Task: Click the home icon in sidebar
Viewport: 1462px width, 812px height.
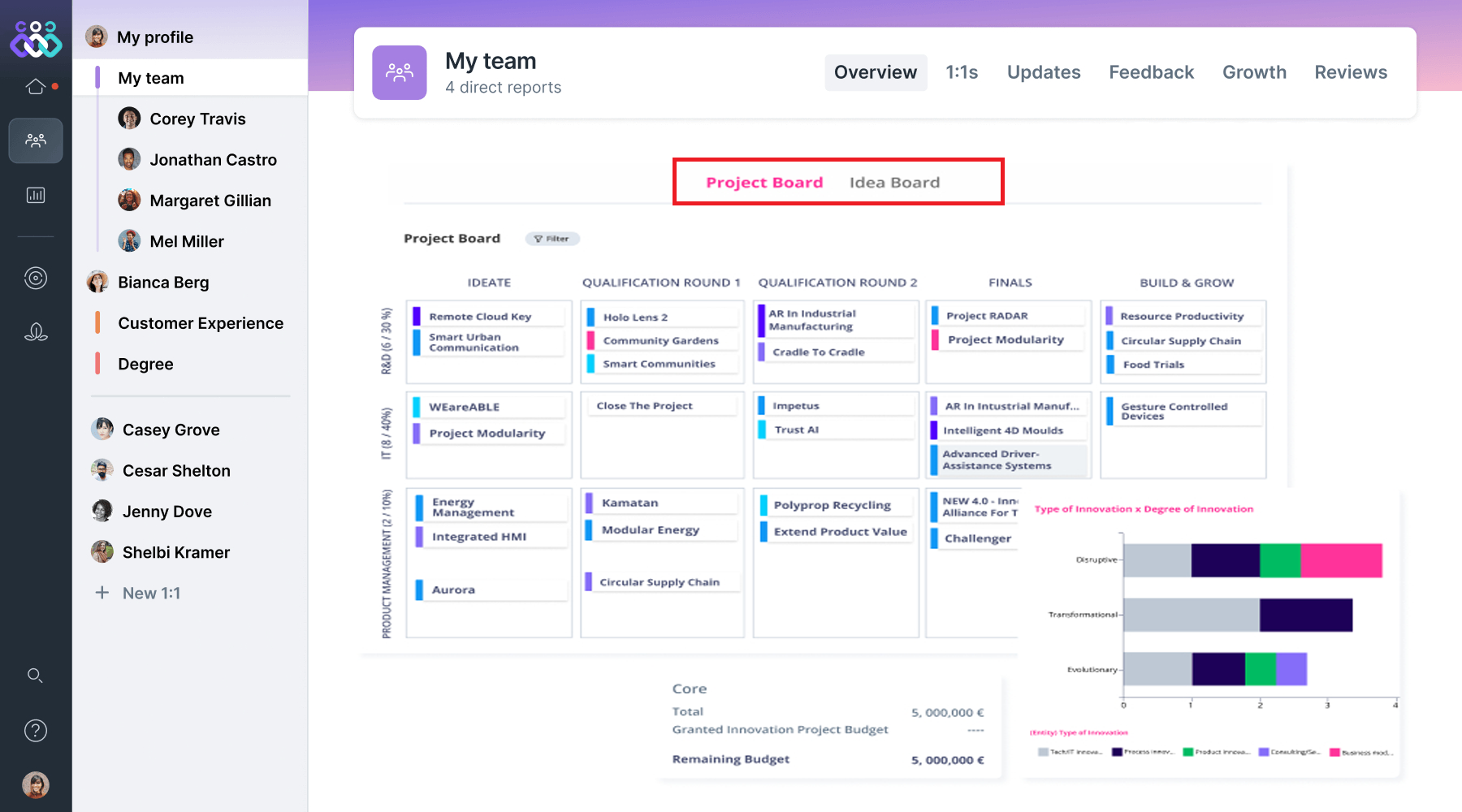Action: click(x=36, y=86)
